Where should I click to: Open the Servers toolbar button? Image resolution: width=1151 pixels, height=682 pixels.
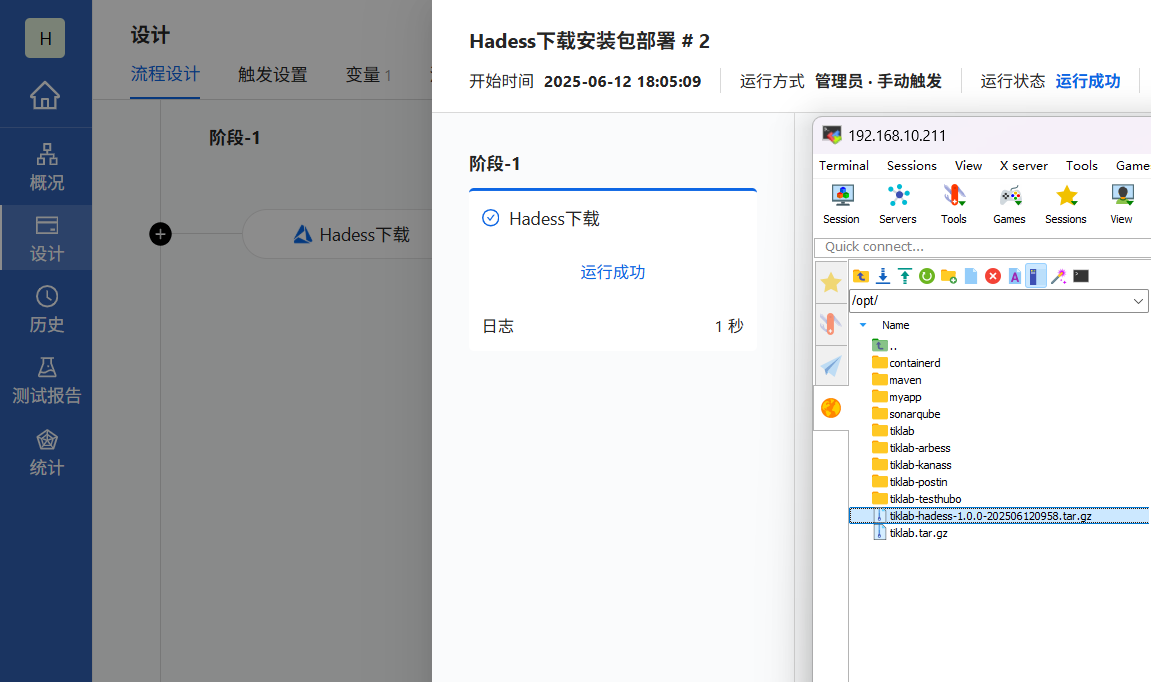(x=898, y=204)
